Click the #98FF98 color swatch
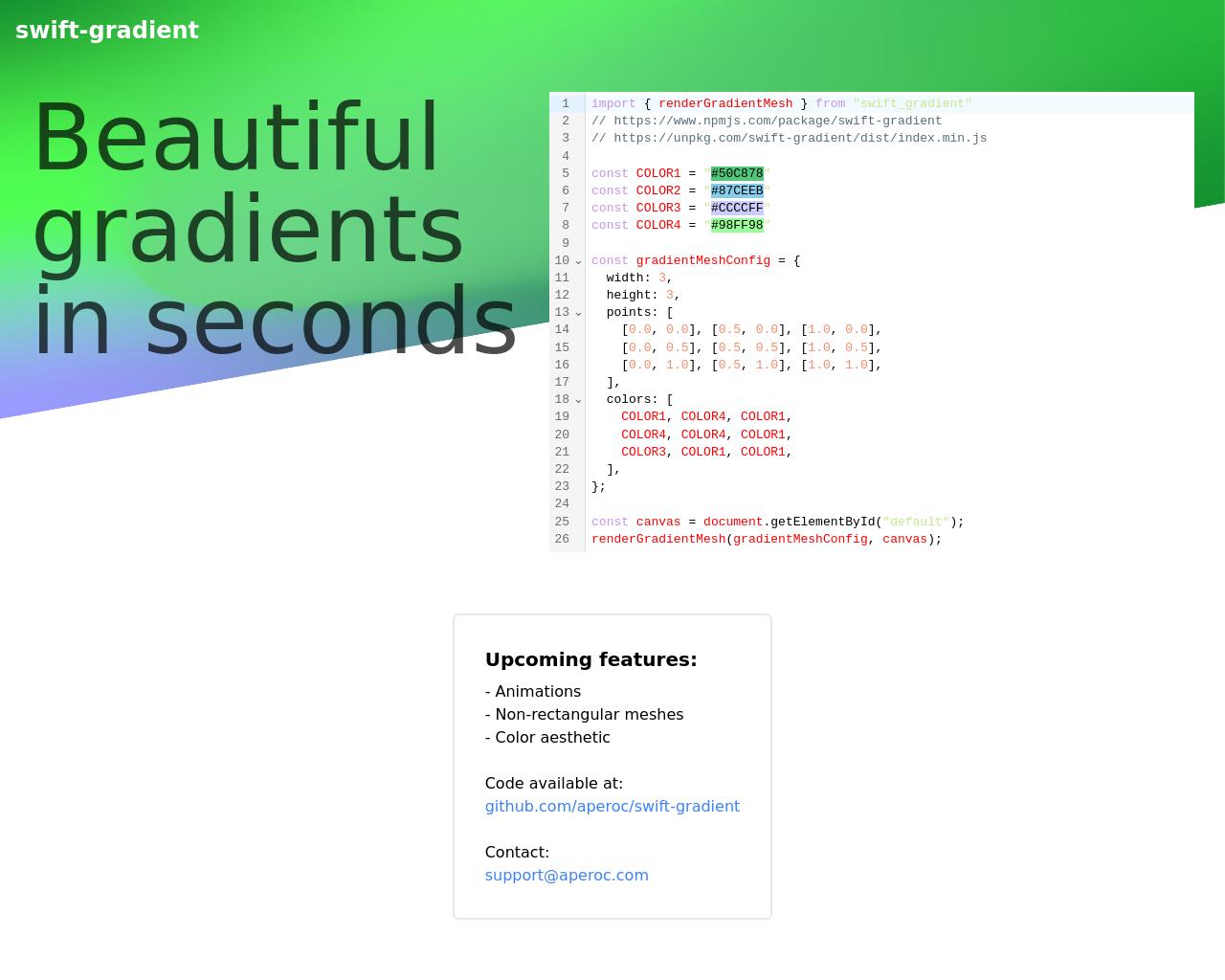The image size is (1225, 980). pos(737,225)
